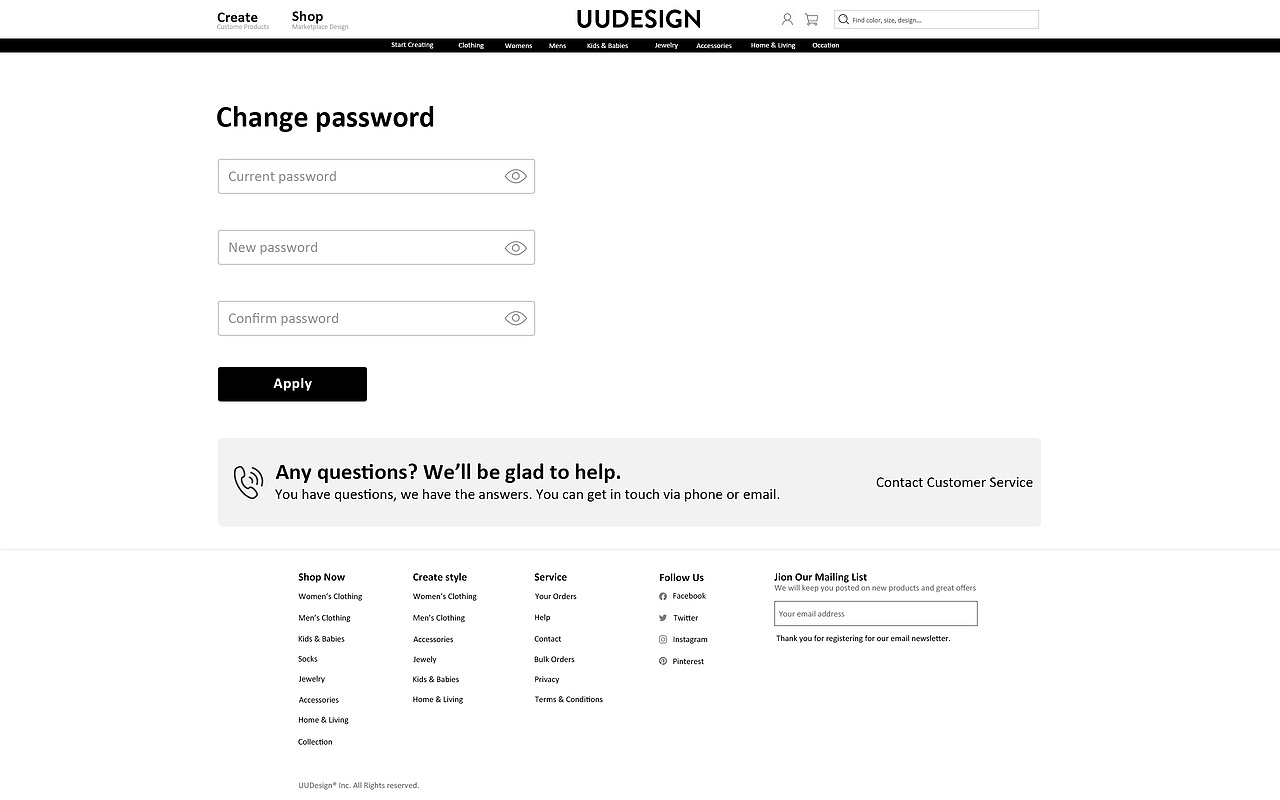Open the Jewelry navigation menu
Screen dimensions: 1280x800
coord(666,46)
